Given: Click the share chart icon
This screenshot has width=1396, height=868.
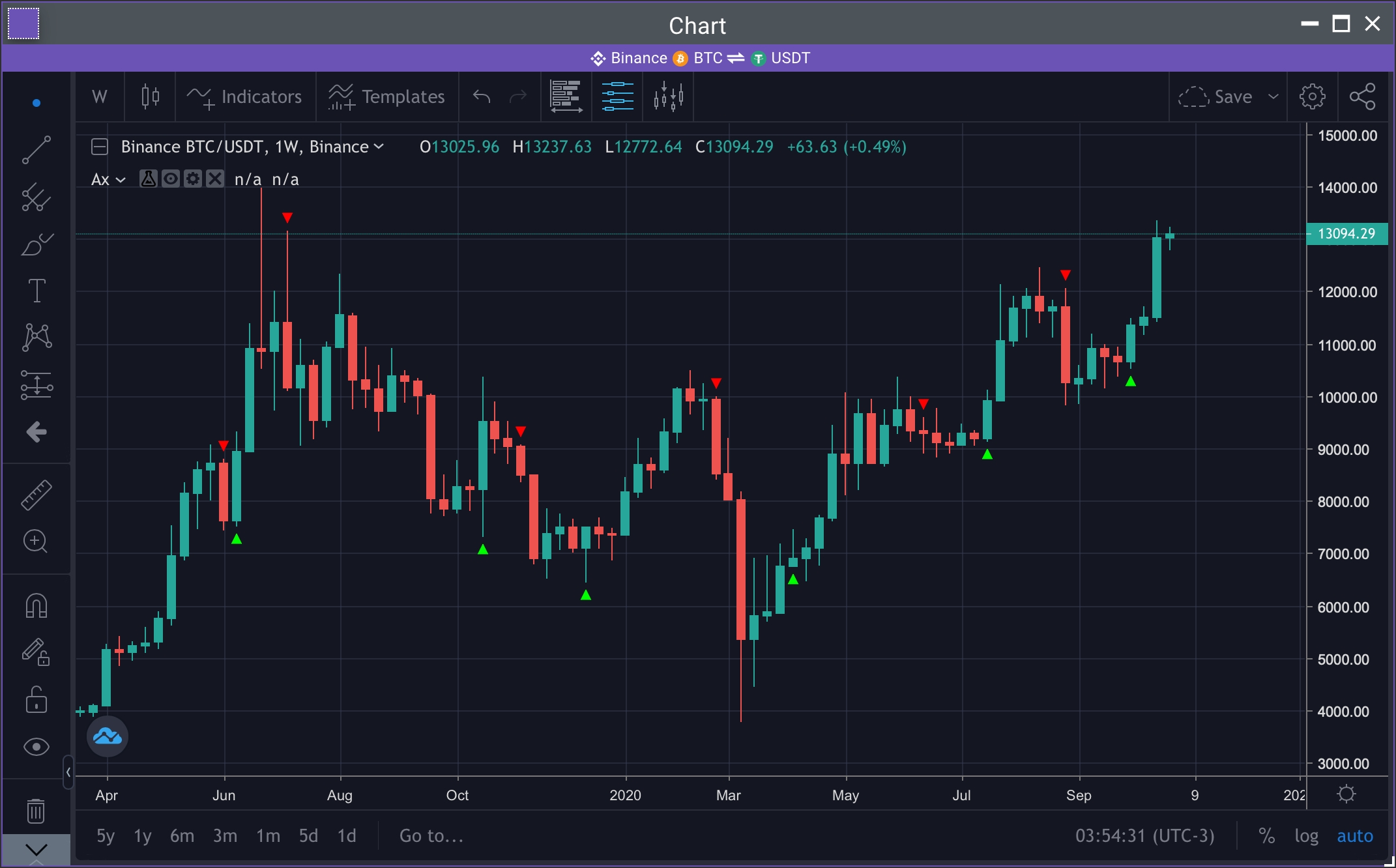Looking at the screenshot, I should (x=1362, y=96).
